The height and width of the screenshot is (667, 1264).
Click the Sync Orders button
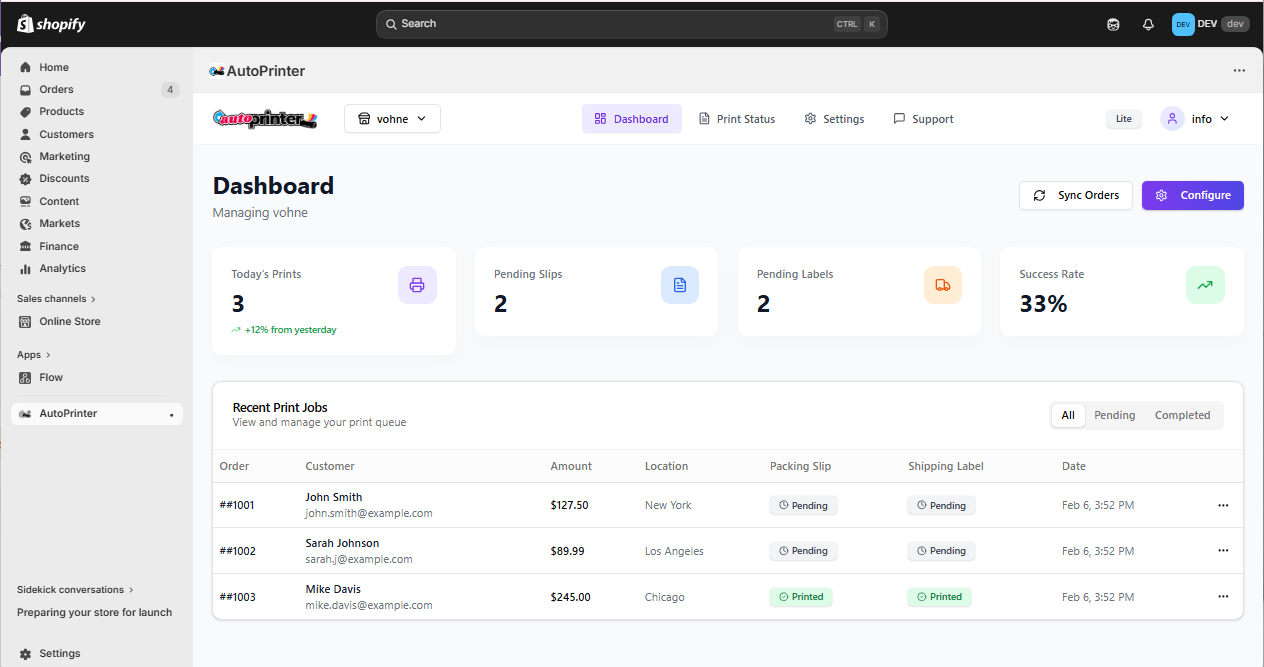click(x=1076, y=195)
